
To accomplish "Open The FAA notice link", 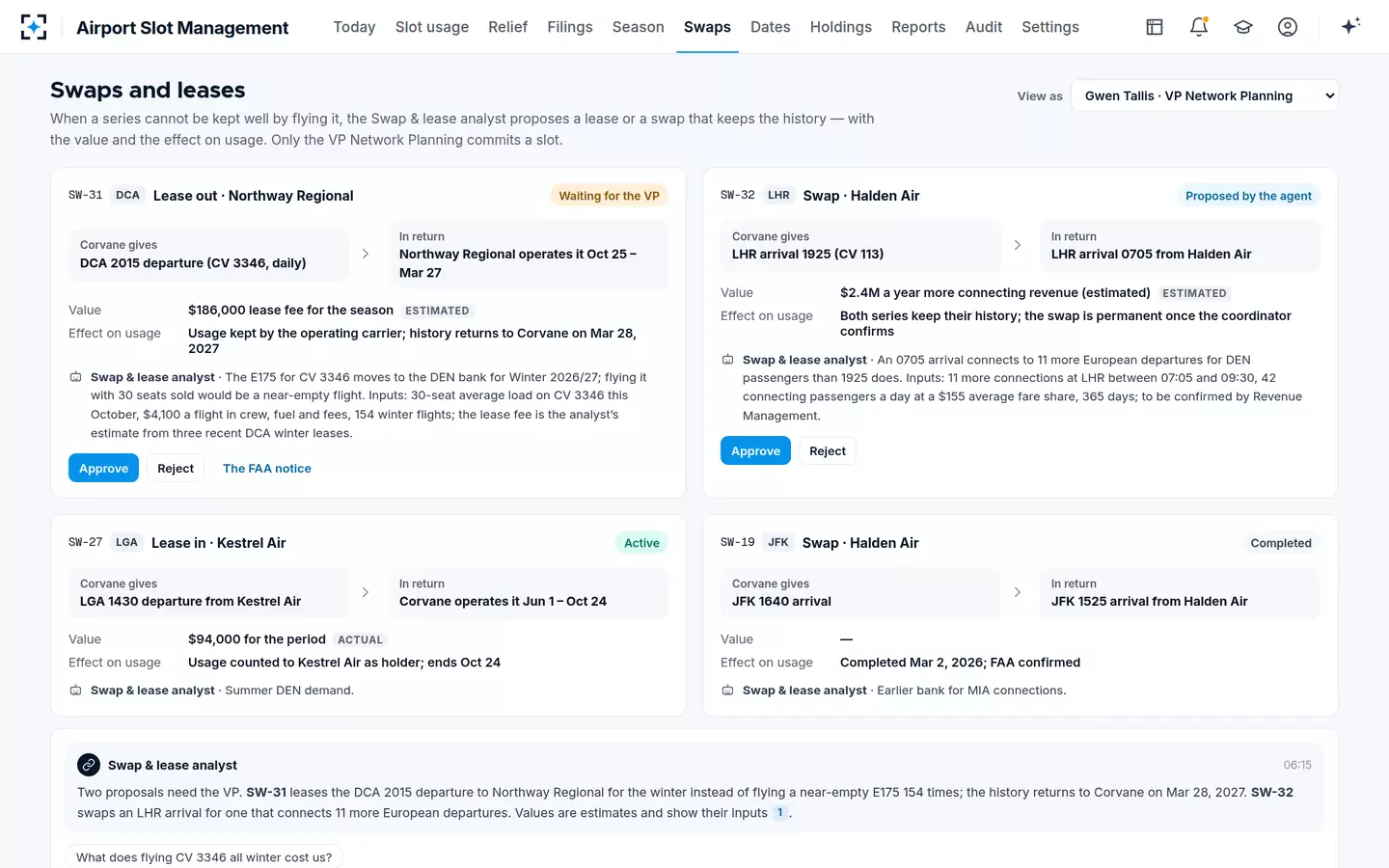I will (x=267, y=468).
